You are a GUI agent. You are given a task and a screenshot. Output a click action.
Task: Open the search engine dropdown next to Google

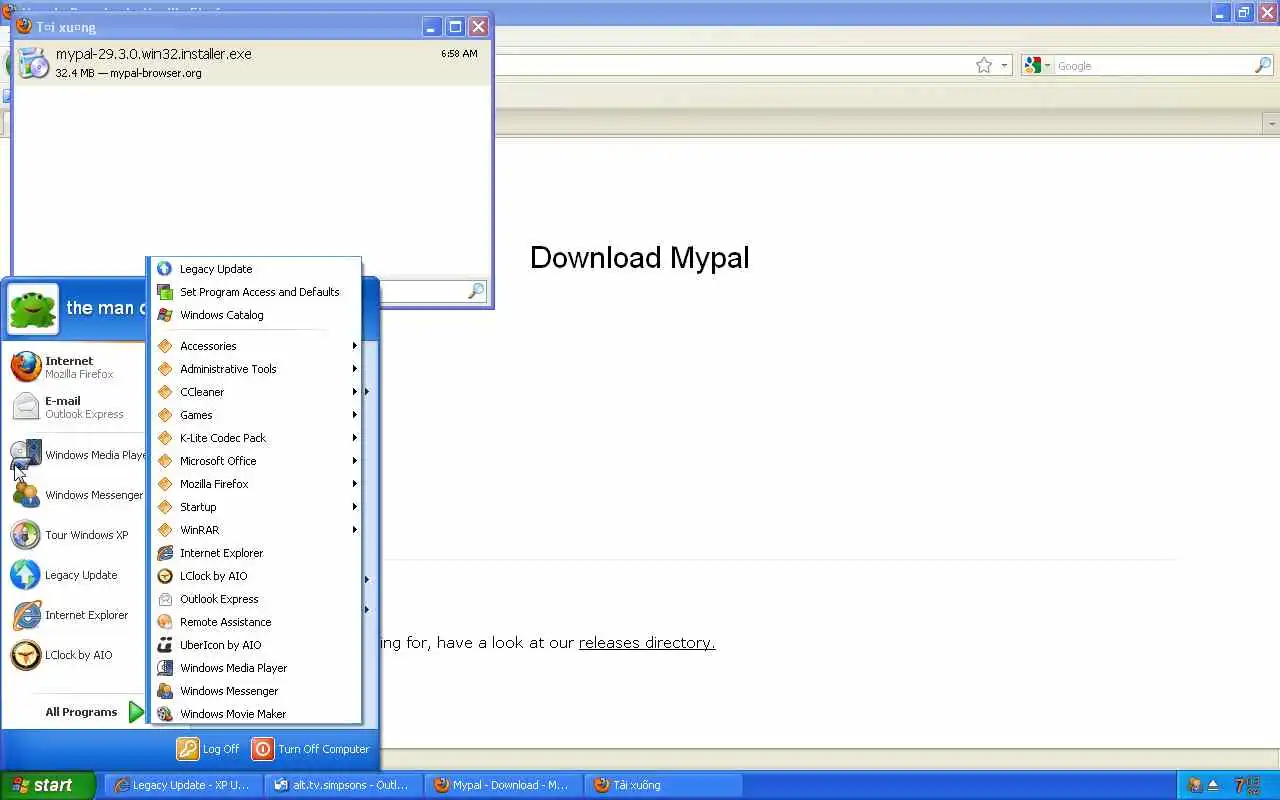[x=1048, y=66]
